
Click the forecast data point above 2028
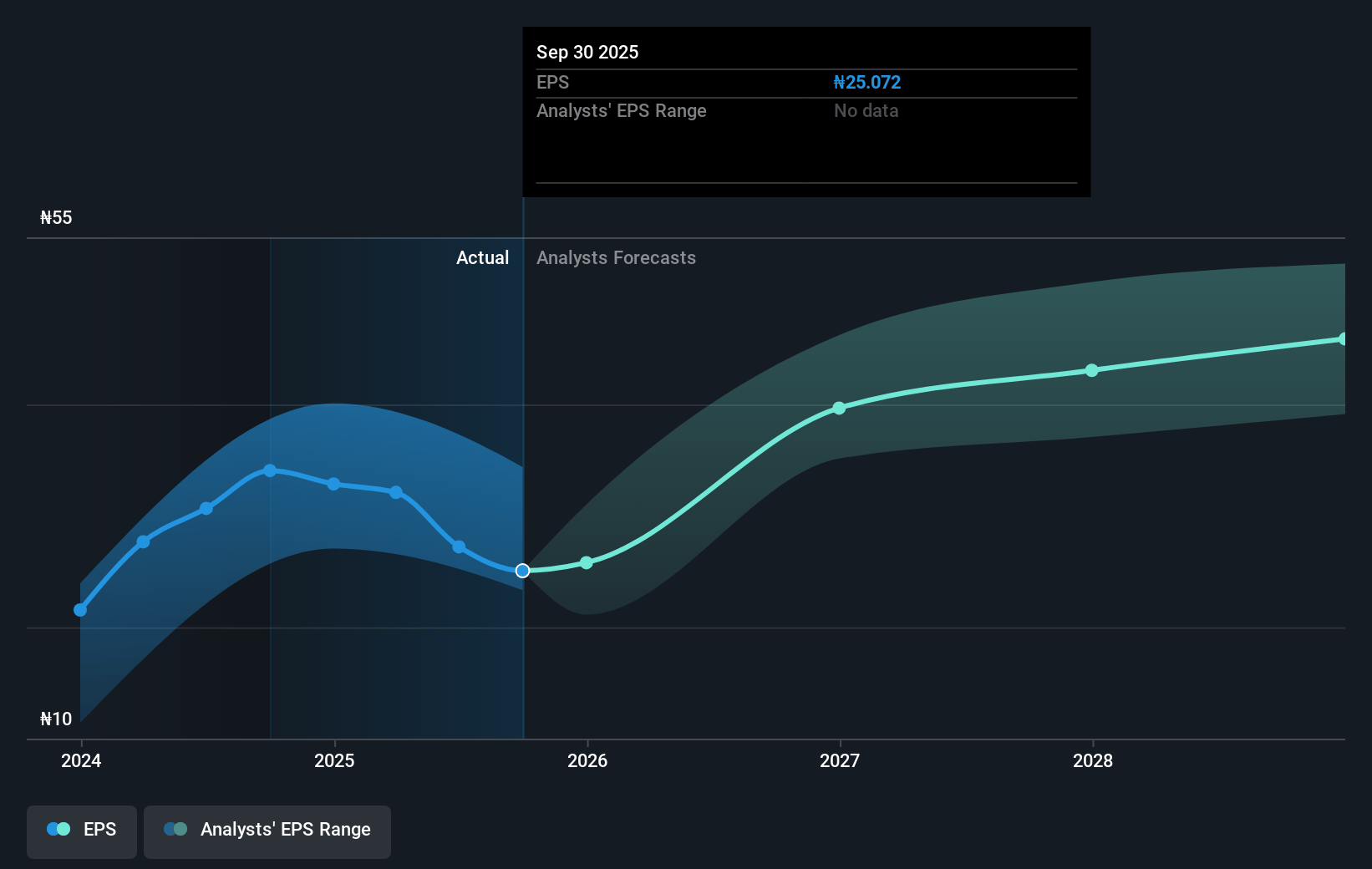[1091, 370]
